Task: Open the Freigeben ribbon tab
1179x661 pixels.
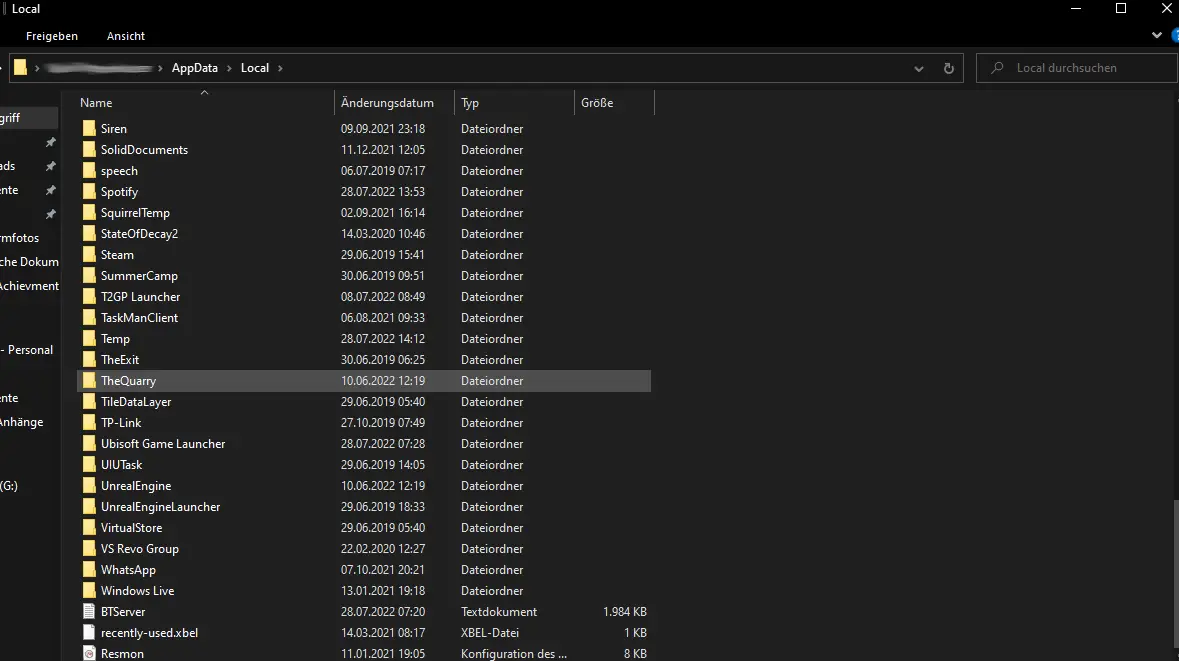Action: pos(52,36)
